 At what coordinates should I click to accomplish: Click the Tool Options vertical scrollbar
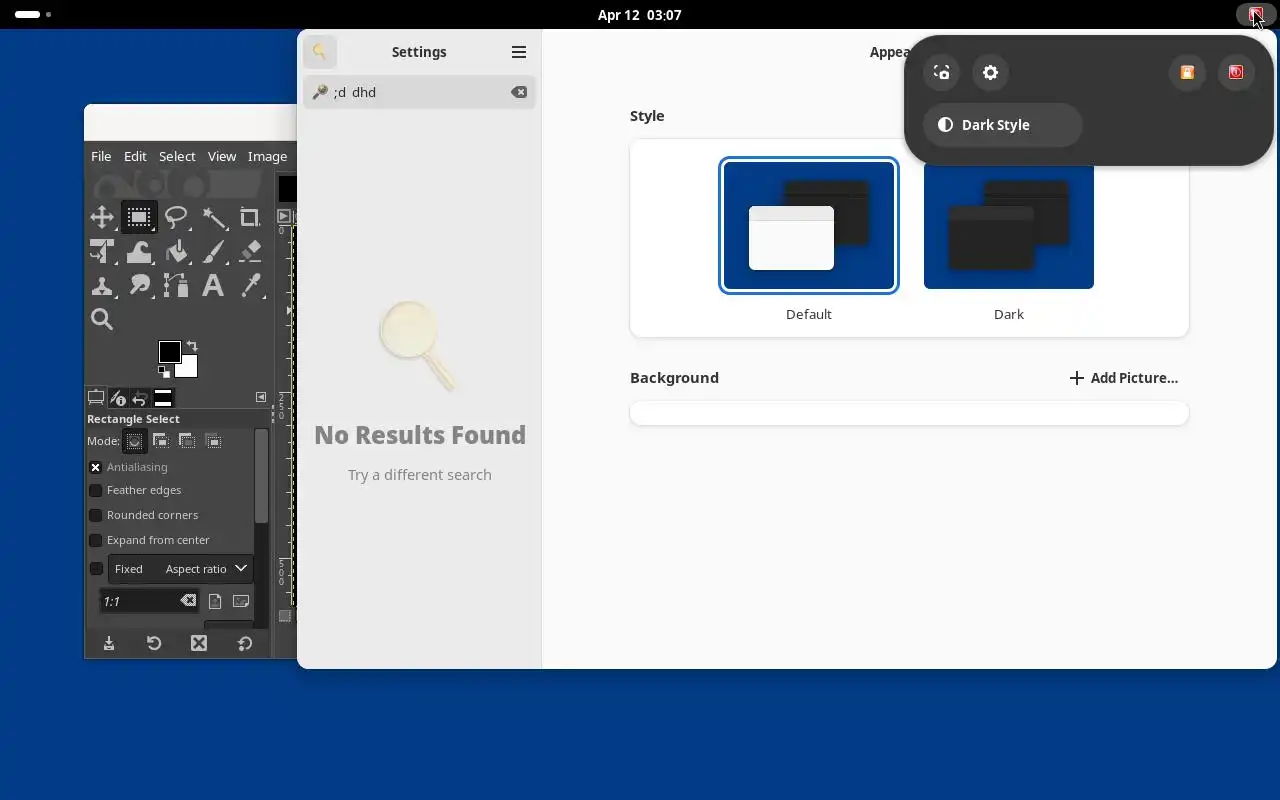pyautogui.click(x=262, y=476)
